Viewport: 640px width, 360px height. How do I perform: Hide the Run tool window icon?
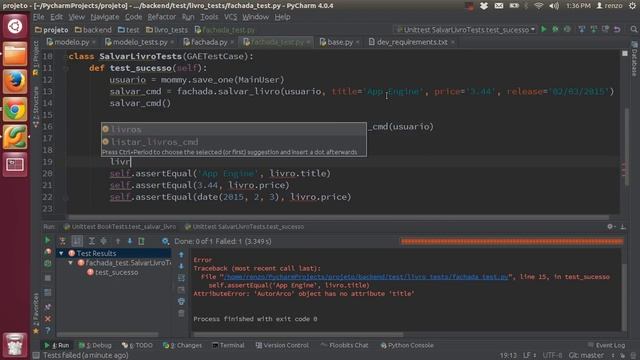pos(623,227)
